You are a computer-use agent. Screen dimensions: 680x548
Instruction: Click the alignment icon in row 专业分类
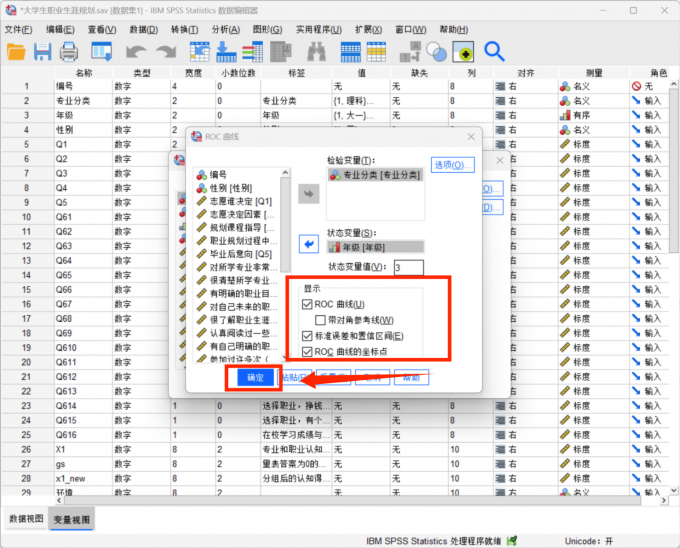coord(500,101)
